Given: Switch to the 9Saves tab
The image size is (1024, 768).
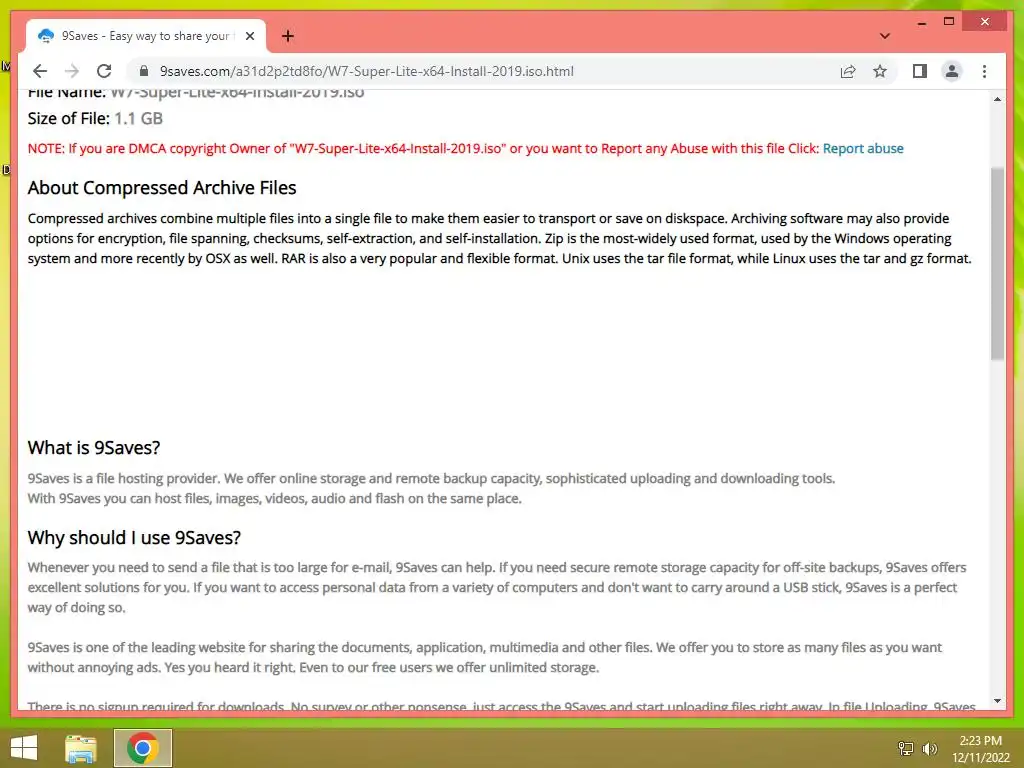Looking at the screenshot, I should click(x=145, y=36).
